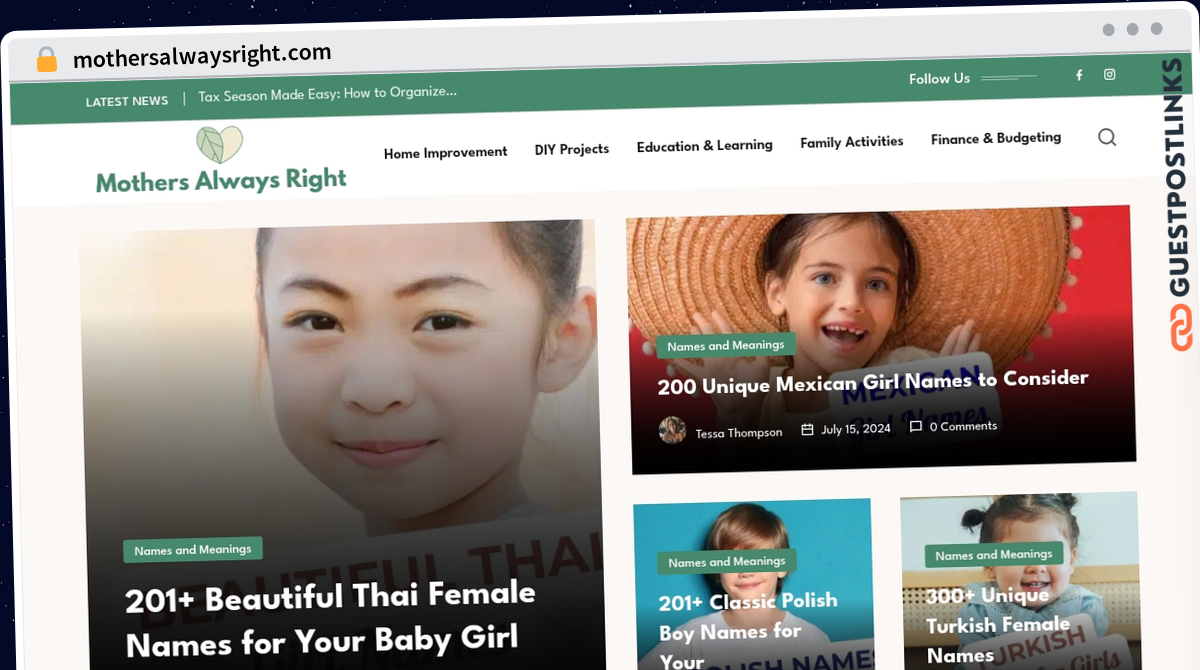This screenshot has height=670, width=1200.
Task: Open 300+ Unique Turkish Female Names card
Action: pos(1019,580)
